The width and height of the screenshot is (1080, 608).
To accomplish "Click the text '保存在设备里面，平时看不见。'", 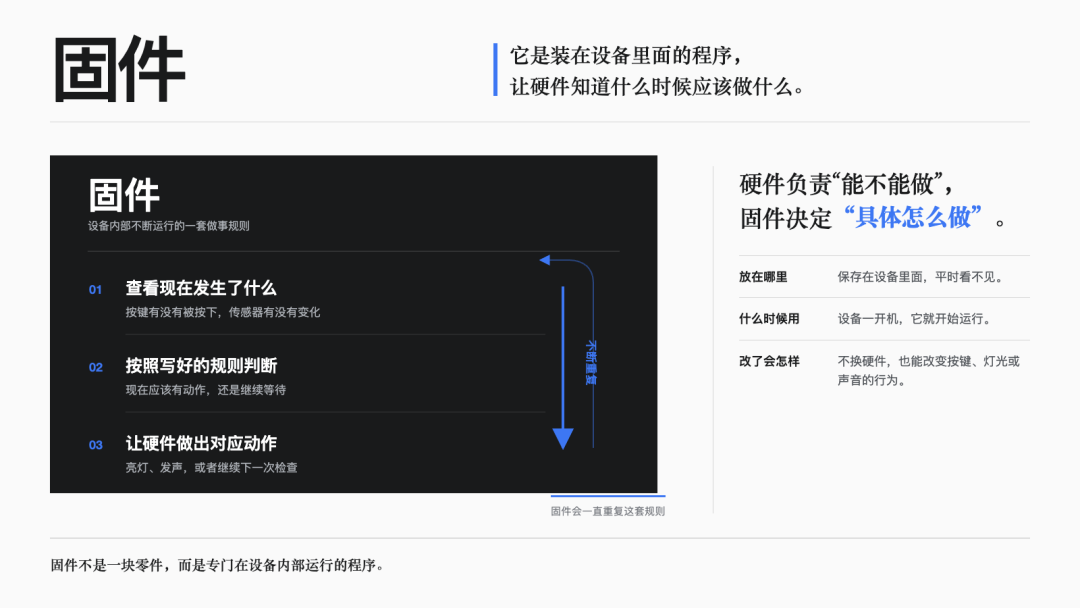I will 922,277.
